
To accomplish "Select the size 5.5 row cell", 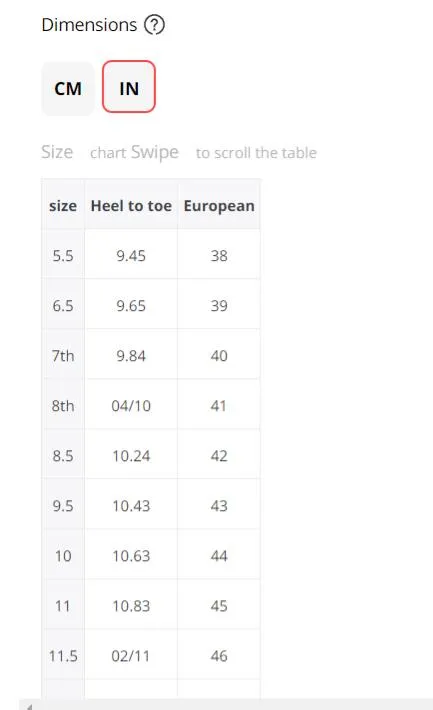I will 63,256.
